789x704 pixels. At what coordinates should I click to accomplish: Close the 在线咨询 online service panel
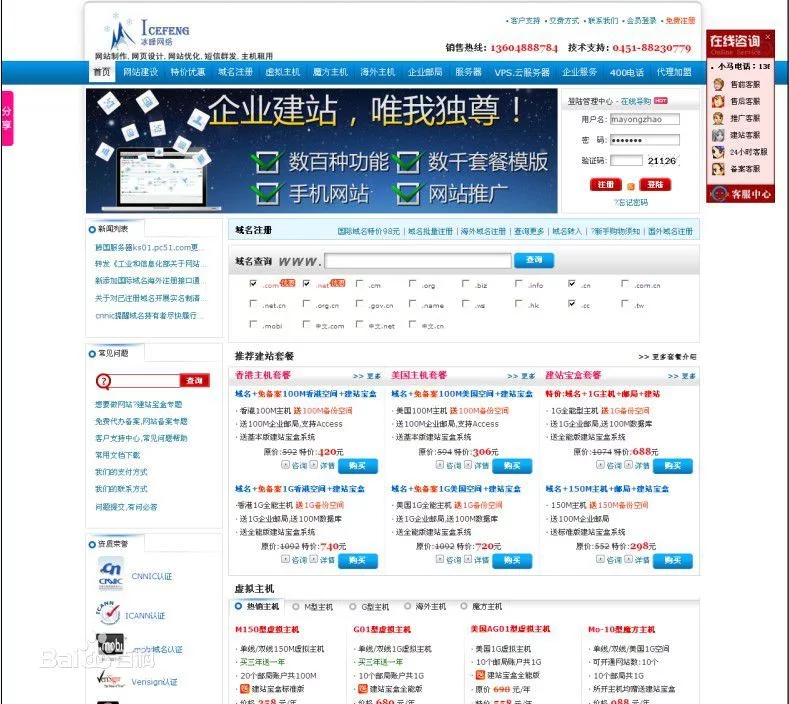point(767,37)
